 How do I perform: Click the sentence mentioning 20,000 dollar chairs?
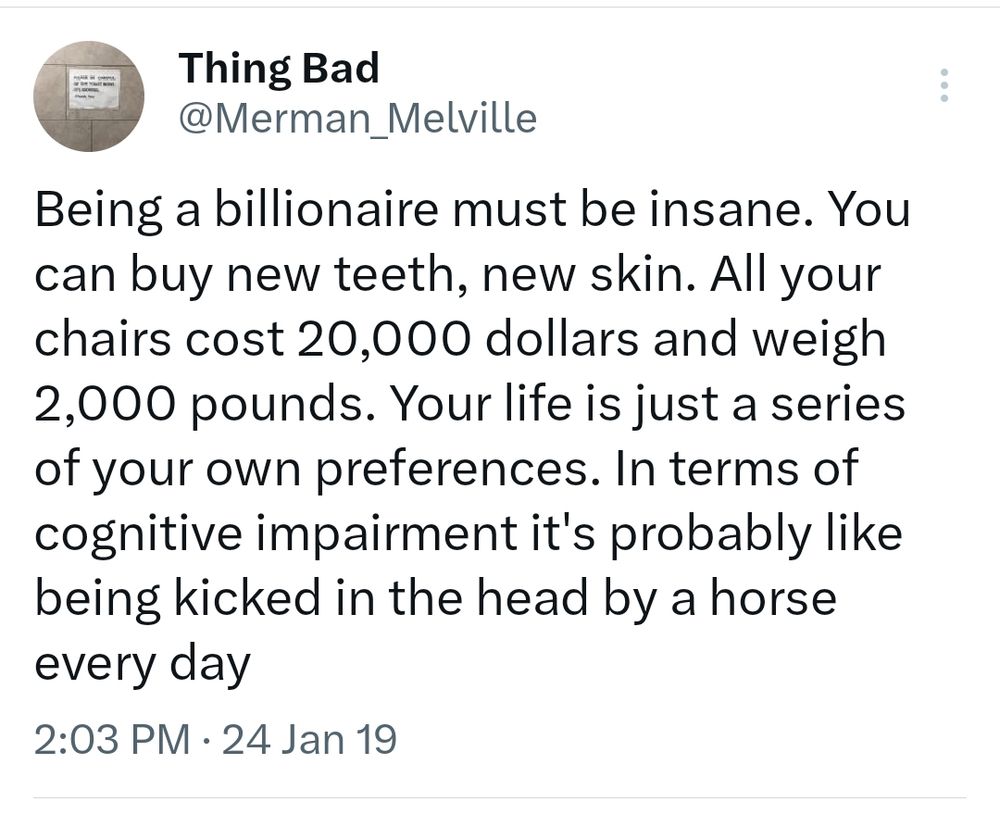(x=460, y=339)
